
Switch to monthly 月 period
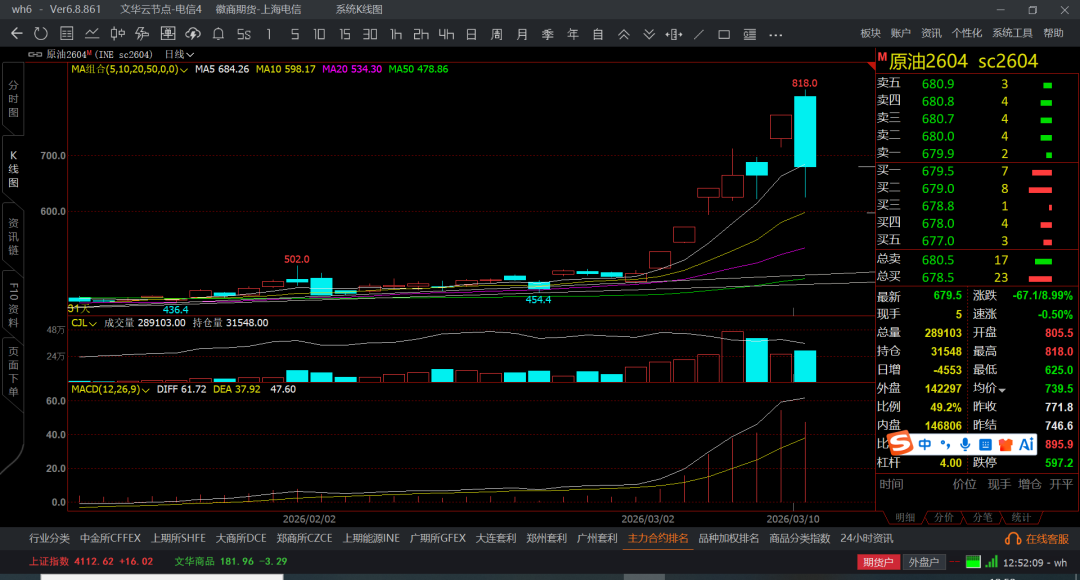pos(522,34)
